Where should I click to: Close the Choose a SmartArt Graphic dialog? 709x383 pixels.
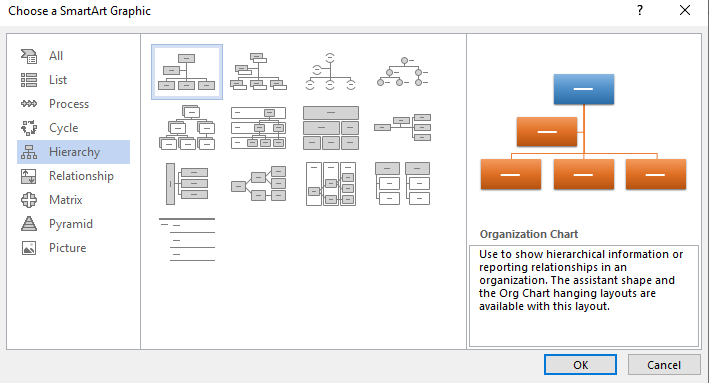point(685,10)
